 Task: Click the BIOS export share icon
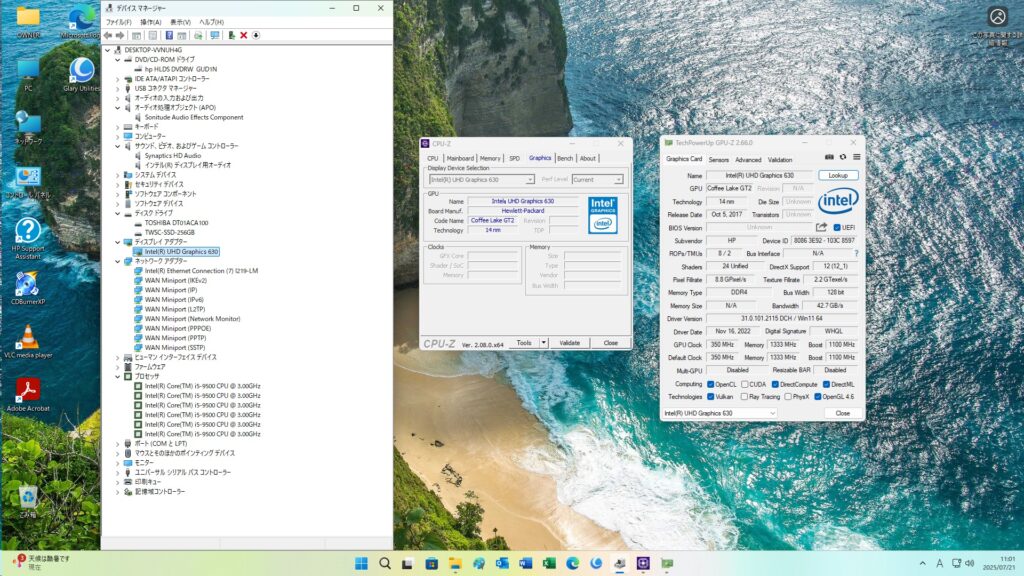[822, 227]
